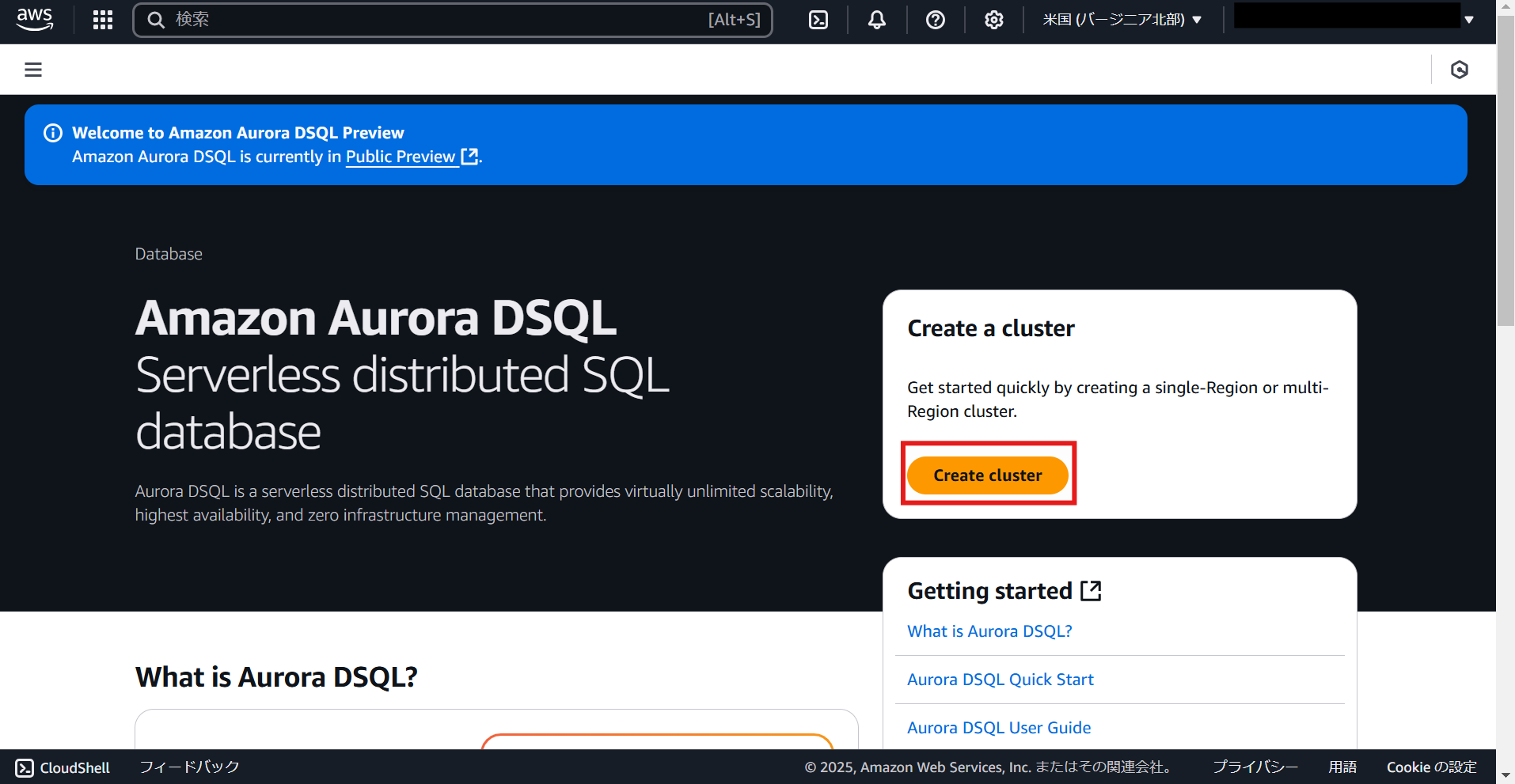
Task: Open CloudShell from the footer bar
Action: [63, 767]
